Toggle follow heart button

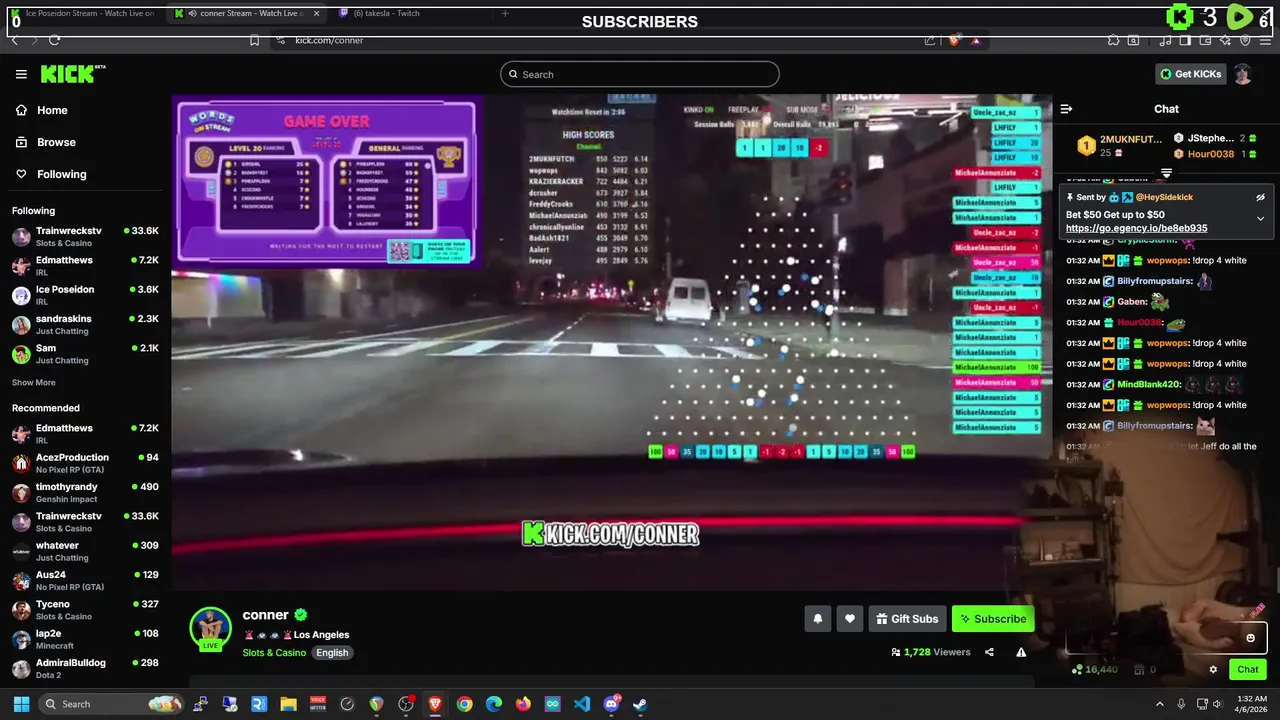tap(849, 619)
